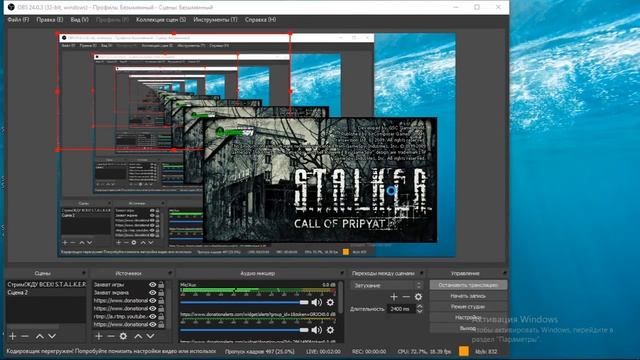Click the Управление panel float icon

[504, 273]
